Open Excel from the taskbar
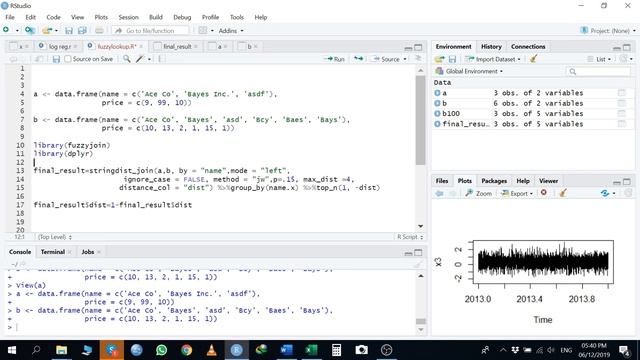The width and height of the screenshot is (640, 360). pos(311,350)
